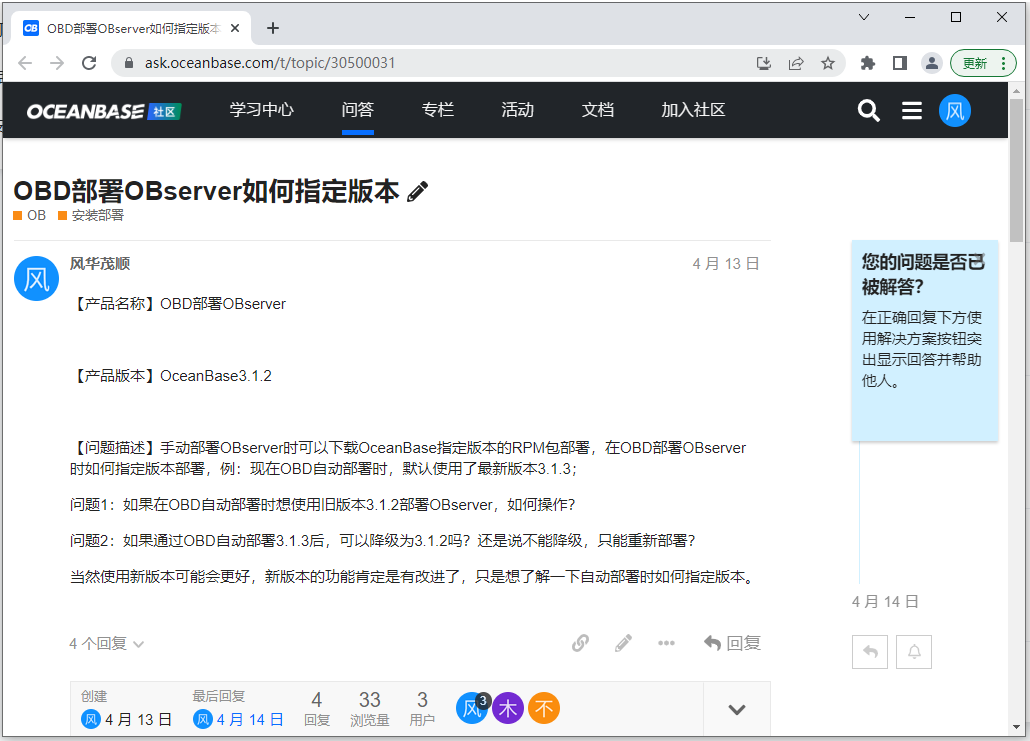Click the page vertical scrollbar thumb
Screen dimensions: 1030x741
1016,171
